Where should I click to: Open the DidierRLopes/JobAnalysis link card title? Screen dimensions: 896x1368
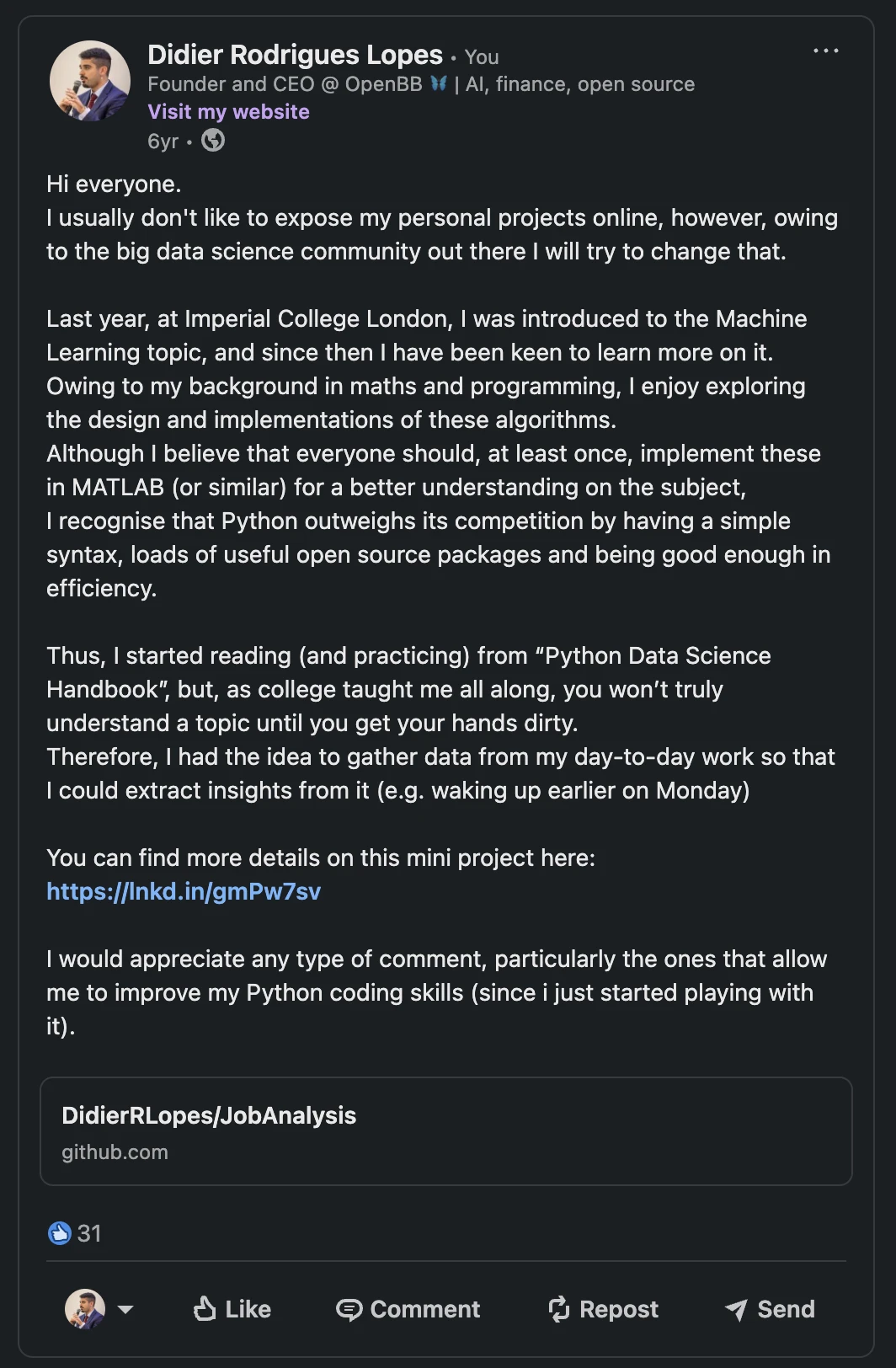pyautogui.click(x=209, y=1115)
